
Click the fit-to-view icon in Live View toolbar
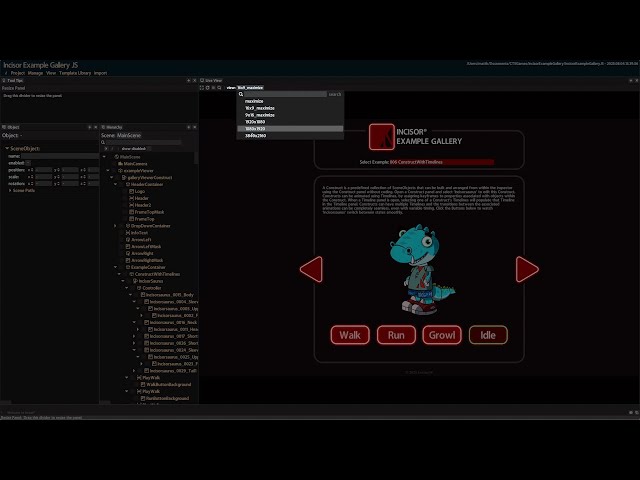coord(202,88)
